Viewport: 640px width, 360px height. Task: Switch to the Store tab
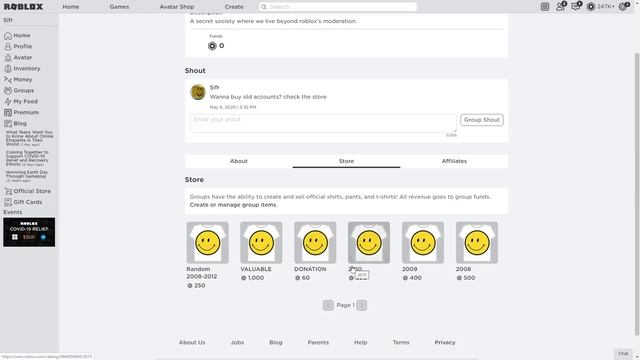click(x=347, y=161)
